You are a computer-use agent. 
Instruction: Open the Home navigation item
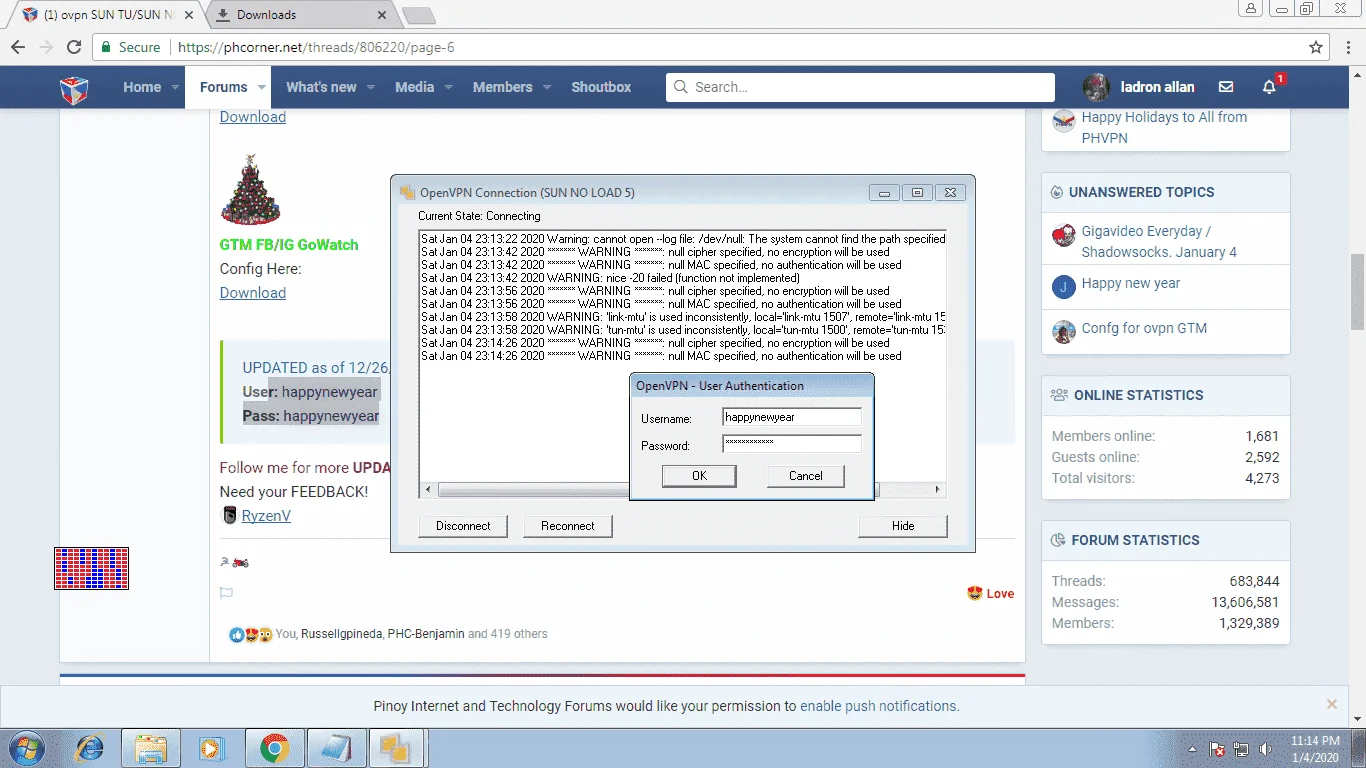[x=142, y=87]
